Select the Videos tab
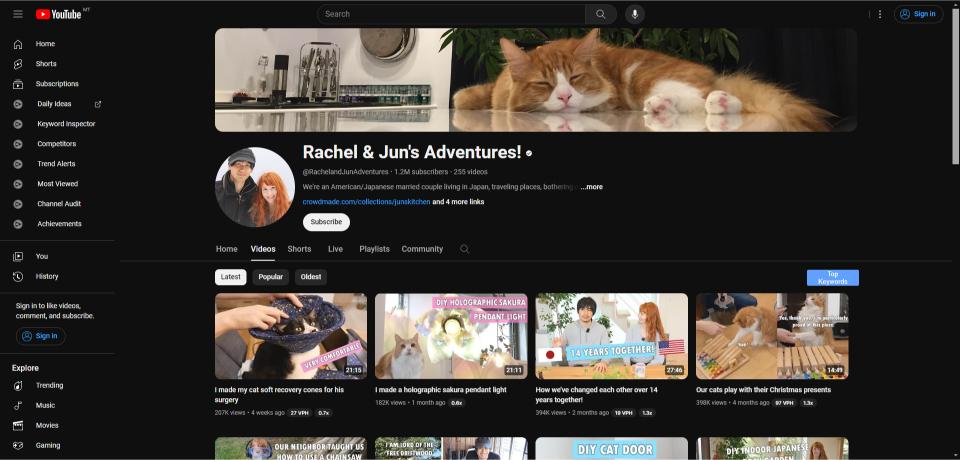This screenshot has width=960, height=460. [x=263, y=249]
